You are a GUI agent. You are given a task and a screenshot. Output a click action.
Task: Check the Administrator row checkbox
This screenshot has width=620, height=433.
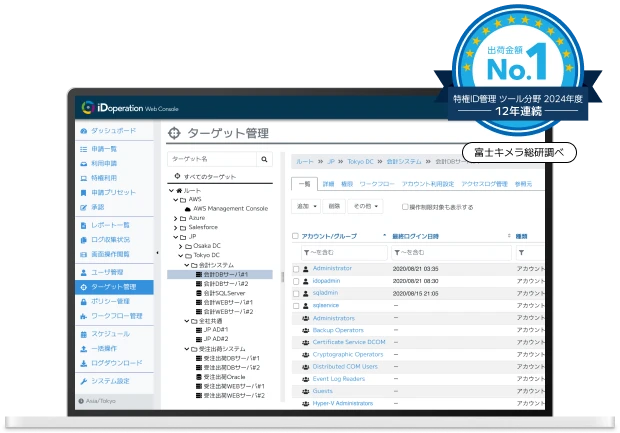click(296, 269)
